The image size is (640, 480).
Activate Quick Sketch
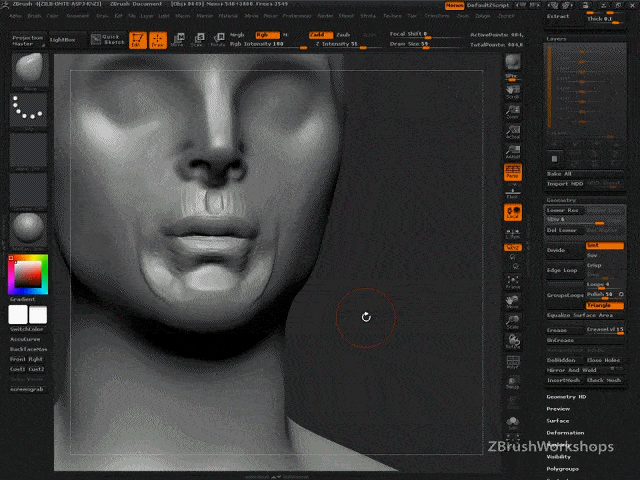107,40
